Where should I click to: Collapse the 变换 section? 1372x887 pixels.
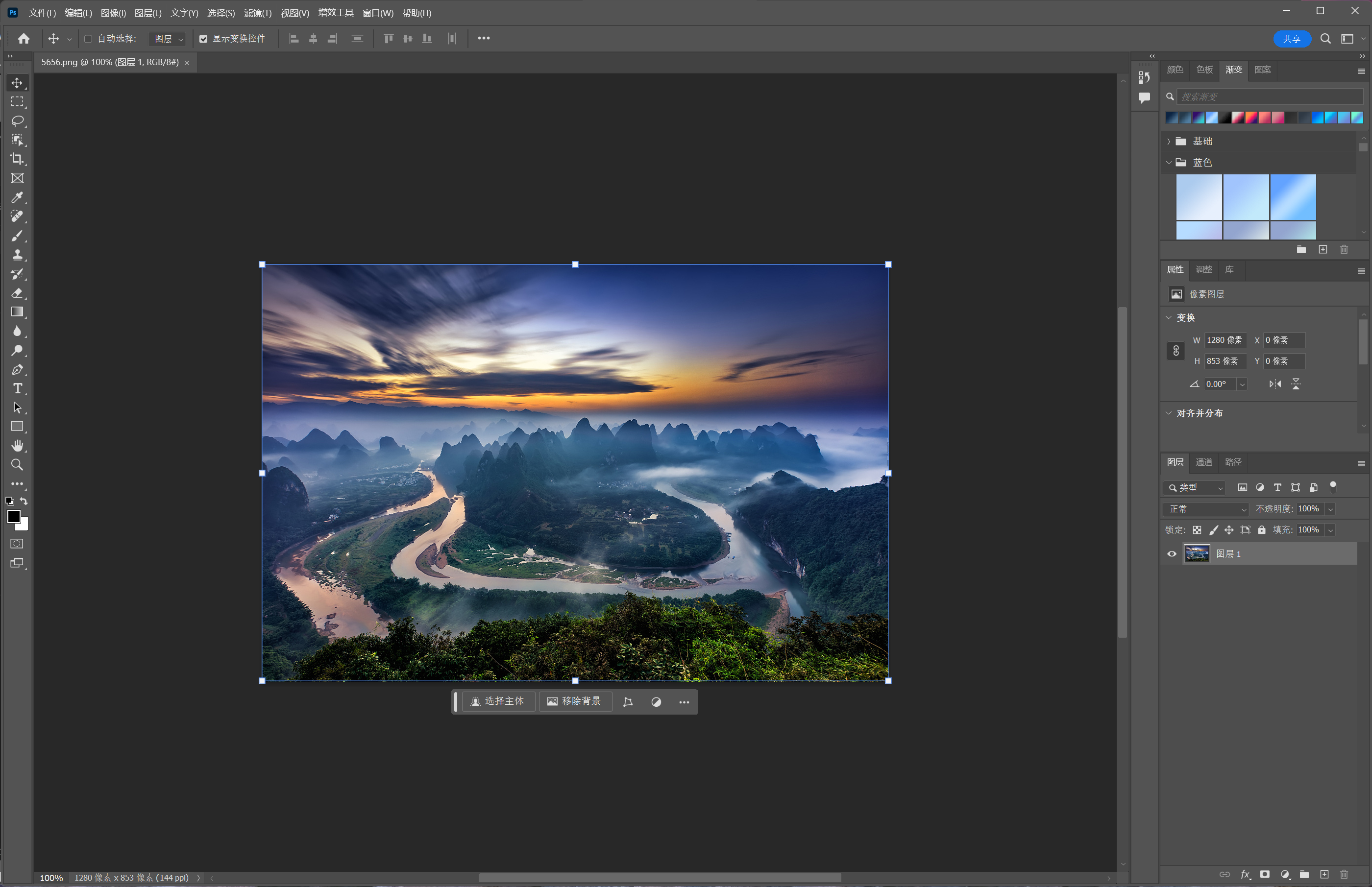1169,318
